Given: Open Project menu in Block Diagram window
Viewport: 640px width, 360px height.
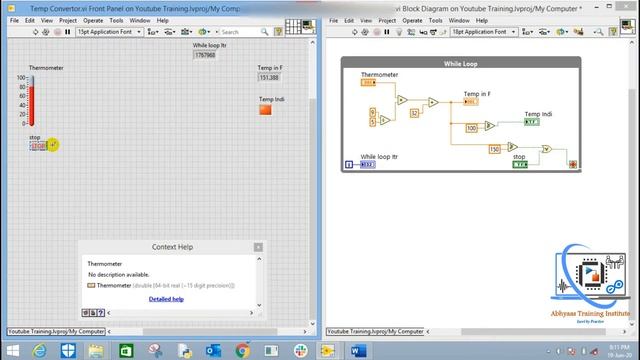Looking at the screenshot, I should click(387, 20).
